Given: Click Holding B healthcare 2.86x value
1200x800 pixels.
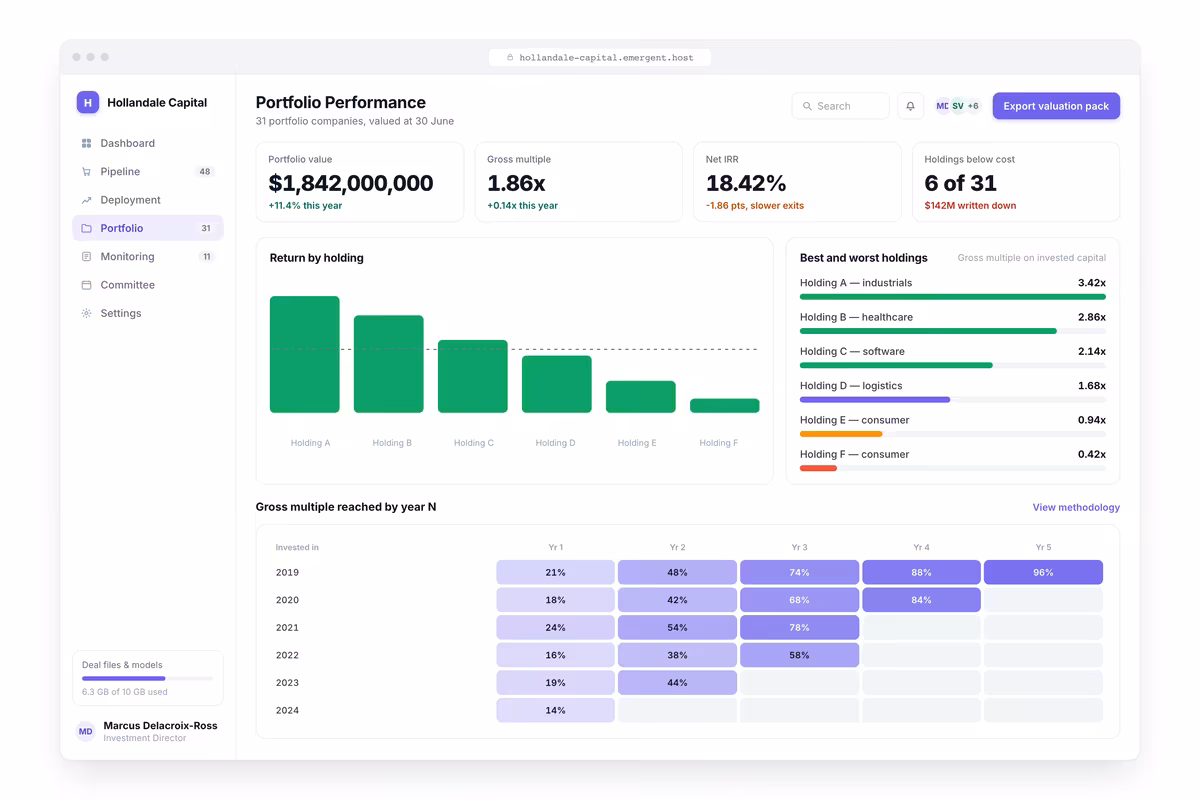Looking at the screenshot, I should [1092, 317].
